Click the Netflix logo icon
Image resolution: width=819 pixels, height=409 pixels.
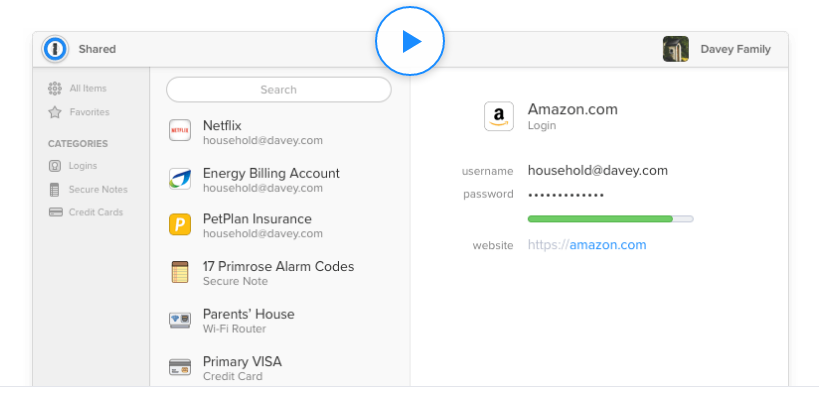pos(180,132)
